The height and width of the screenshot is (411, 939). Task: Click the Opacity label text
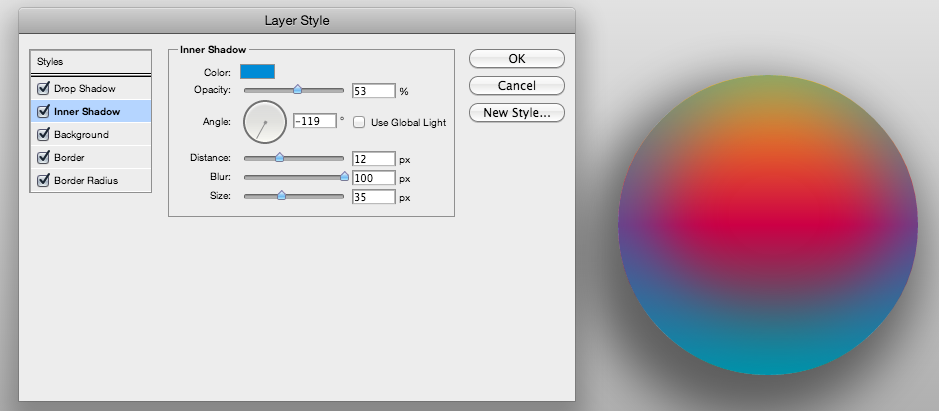pyautogui.click(x=213, y=90)
